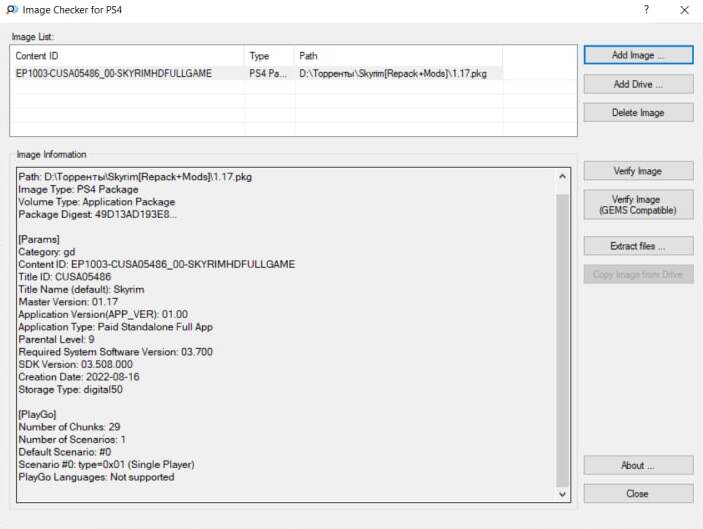Click the Close button at bottom right
The width and height of the screenshot is (703, 529).
pyautogui.click(x=638, y=494)
